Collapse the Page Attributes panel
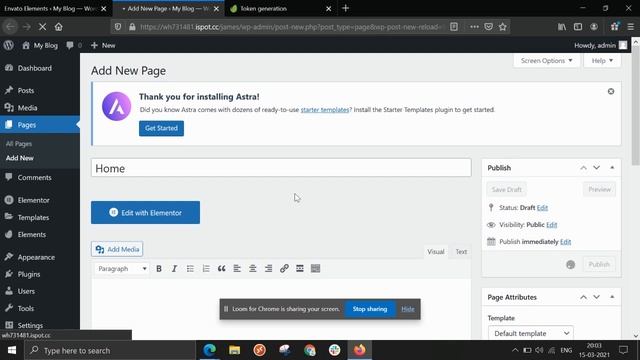Viewport: 640px width, 360px height. (x=612, y=297)
